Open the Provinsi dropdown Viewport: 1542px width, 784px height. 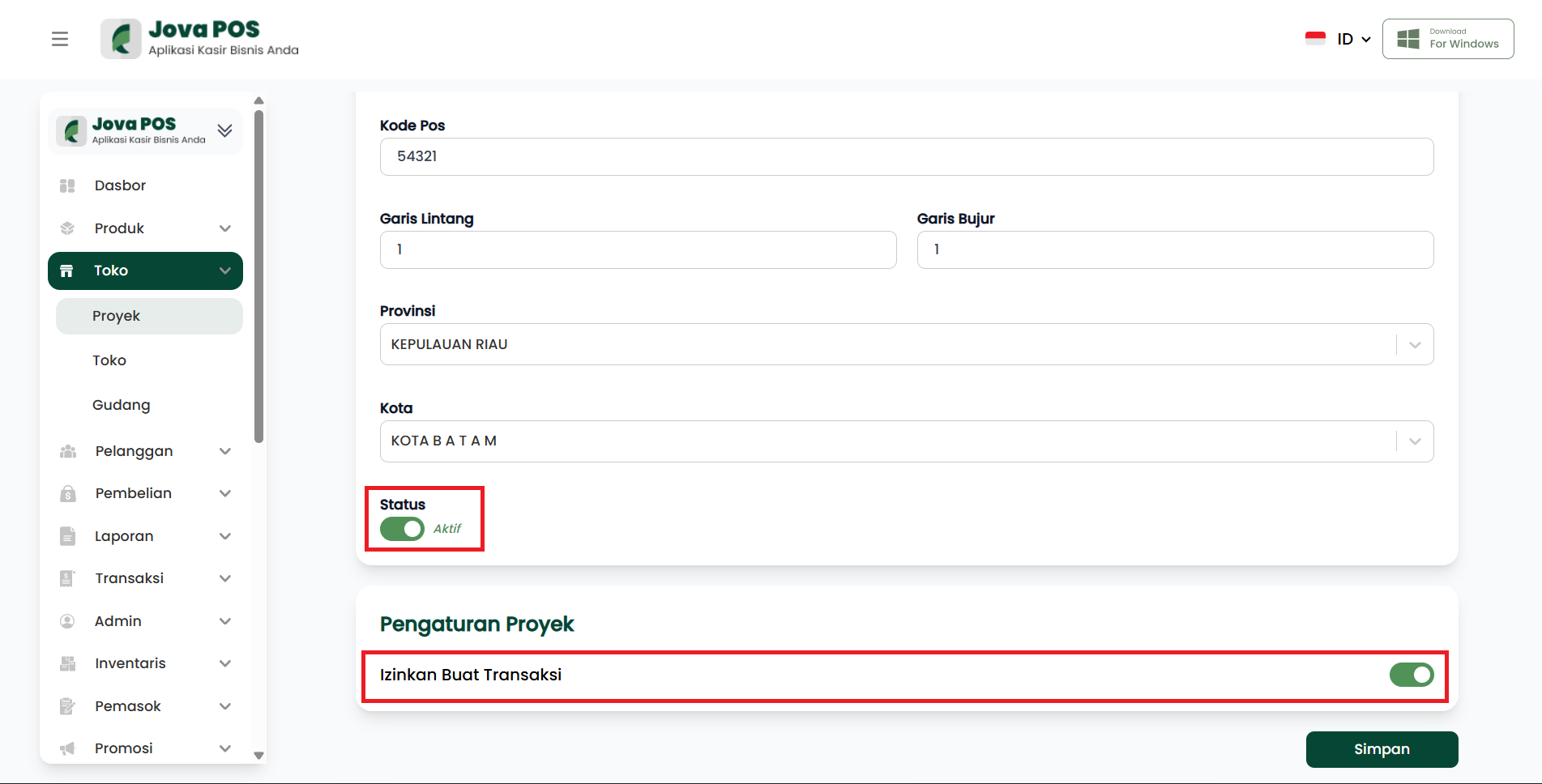click(1414, 344)
